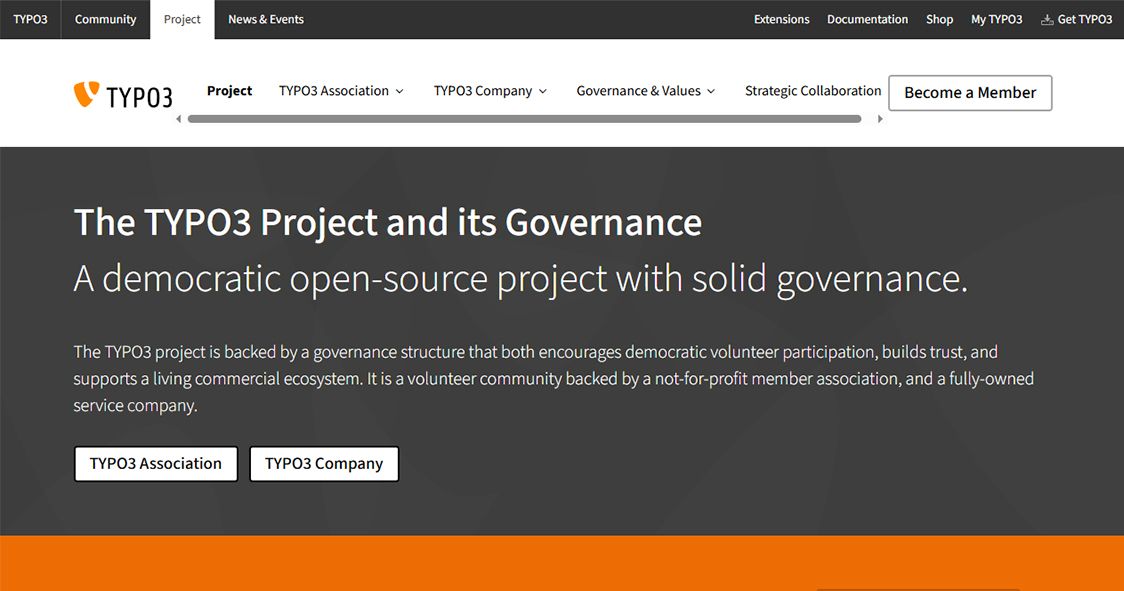
Task: Switch to the Community section
Action: 105,19
